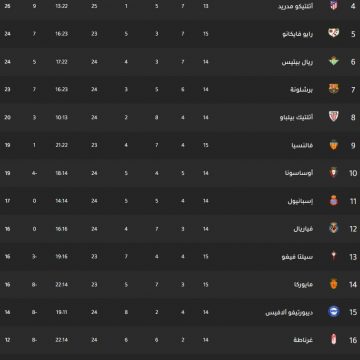Open the yellow Villarreal crest
360x360 pixels.
coord(334,228)
